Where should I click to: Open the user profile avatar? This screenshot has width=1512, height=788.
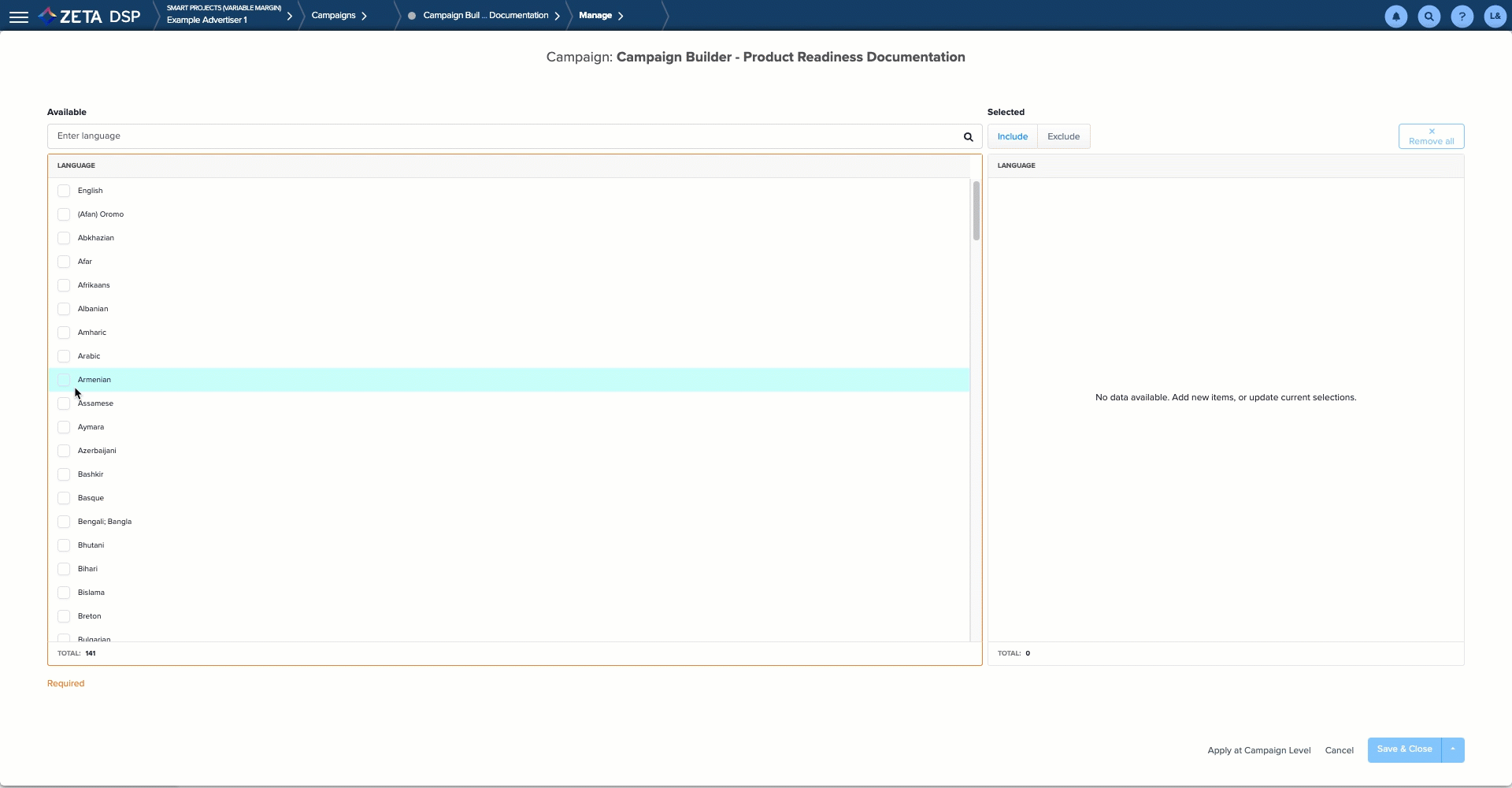tap(1495, 17)
